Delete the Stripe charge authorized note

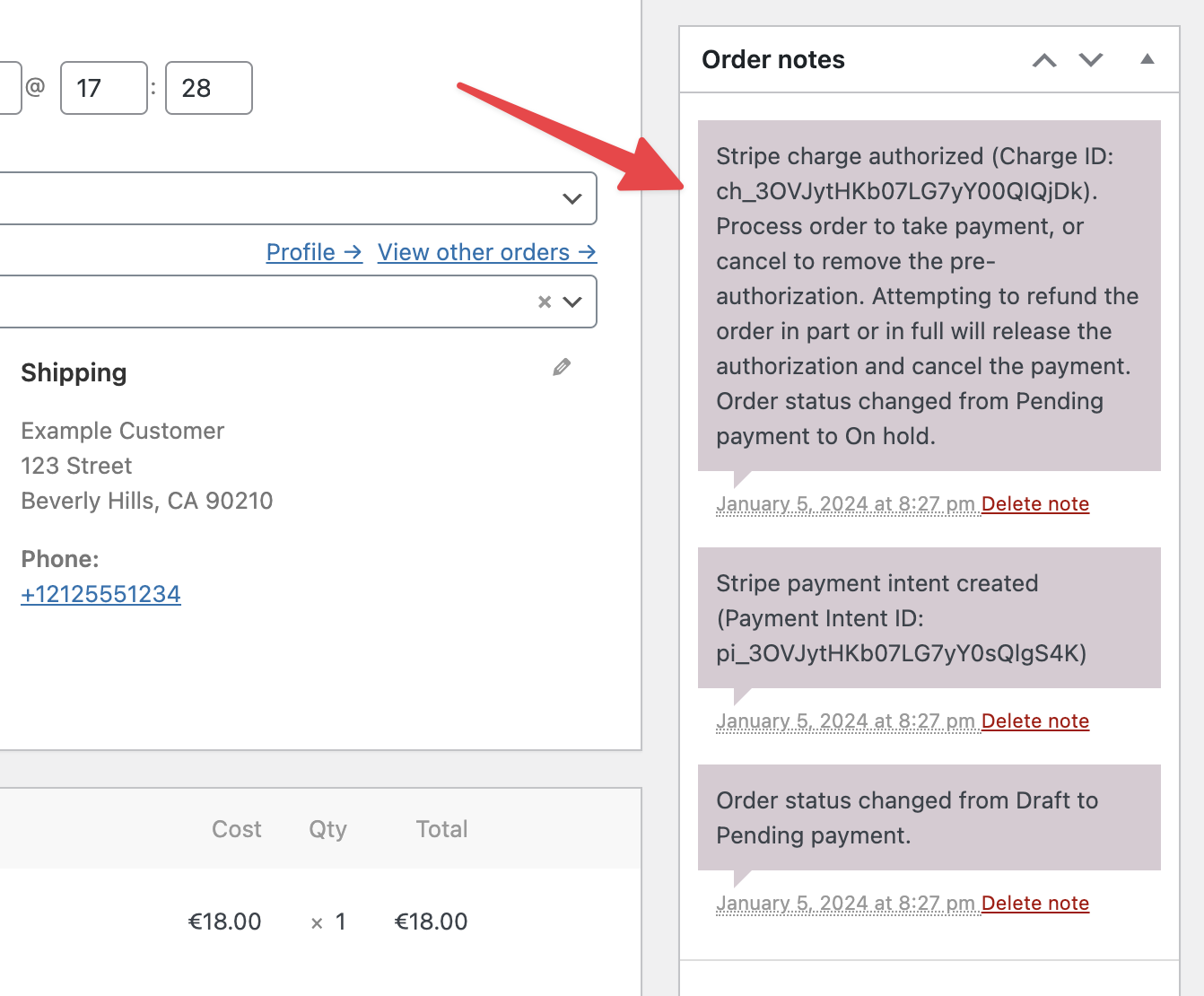tap(1034, 503)
